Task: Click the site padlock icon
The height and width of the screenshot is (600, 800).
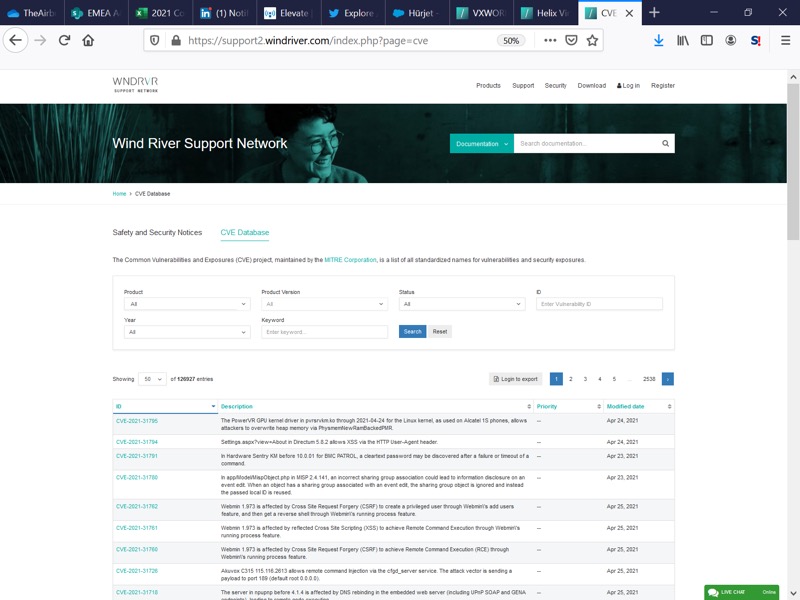Action: [x=176, y=40]
